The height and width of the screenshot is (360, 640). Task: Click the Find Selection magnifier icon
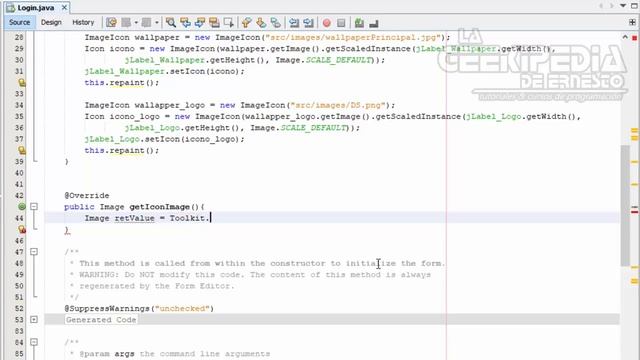coord(171,22)
